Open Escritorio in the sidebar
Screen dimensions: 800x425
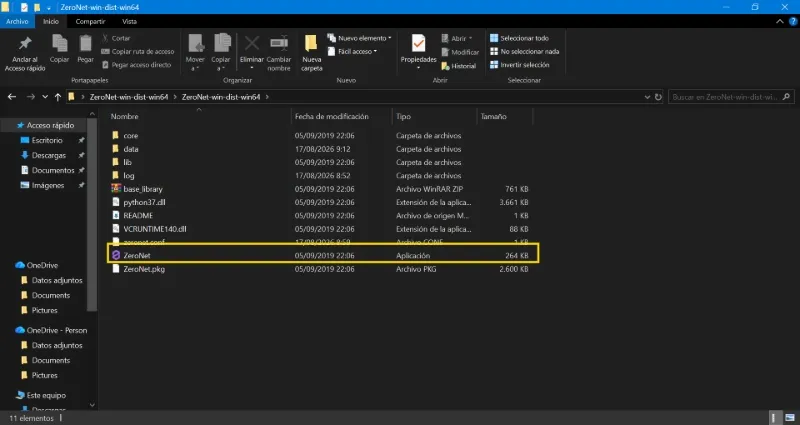click(x=45, y=140)
